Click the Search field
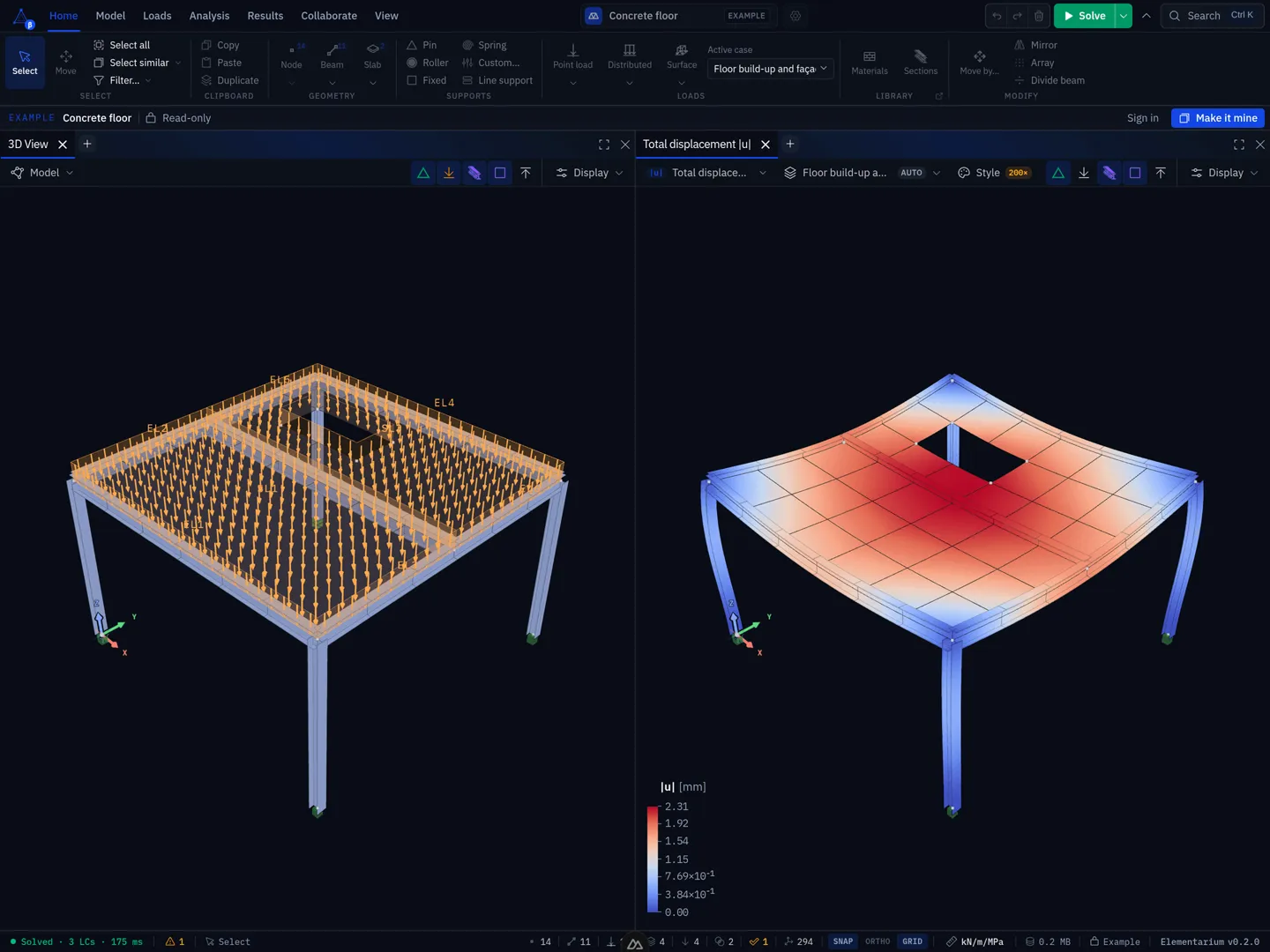The image size is (1270, 952). click(1213, 16)
